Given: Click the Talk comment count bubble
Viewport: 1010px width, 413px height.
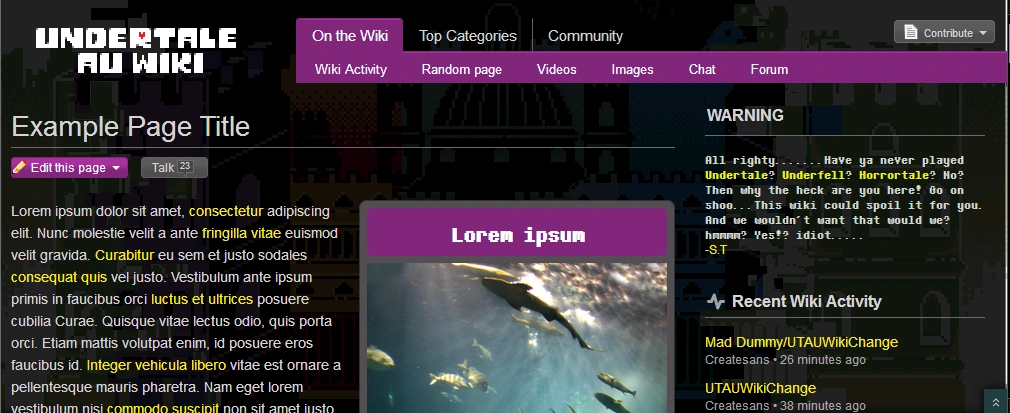Looking at the screenshot, I should [x=185, y=167].
